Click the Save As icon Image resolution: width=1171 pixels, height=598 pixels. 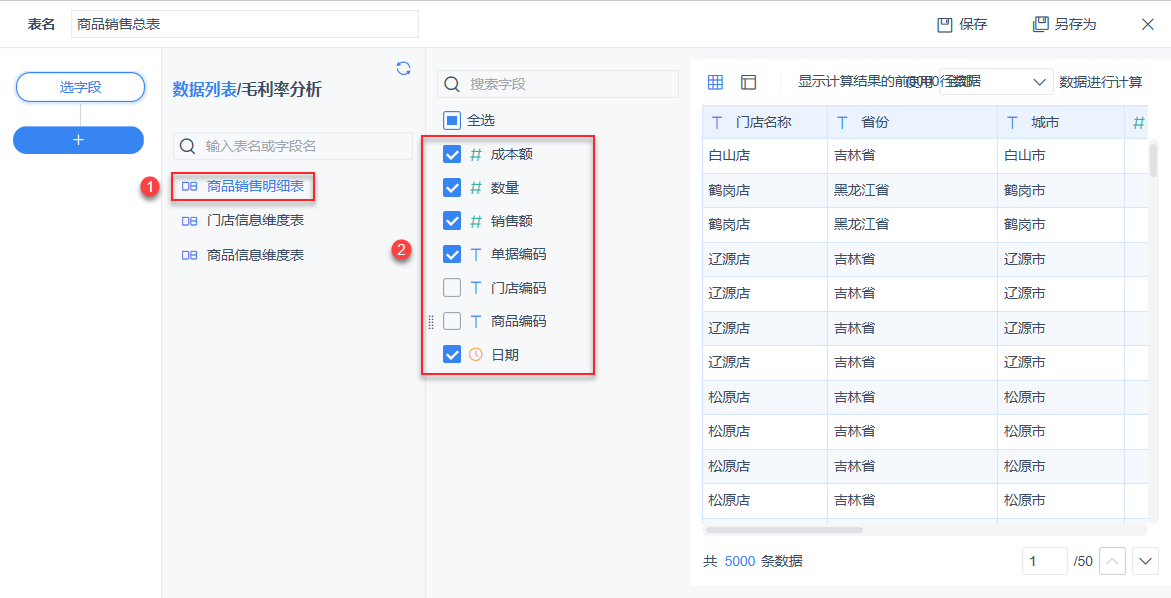click(x=1040, y=25)
